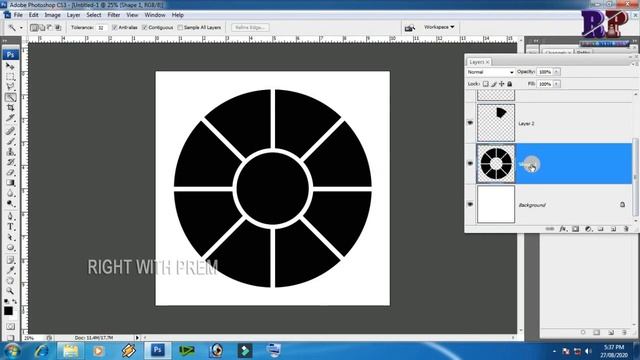Screen dimensions: 640x360
Task: Toggle Quick Mask mode button
Action: click(10, 327)
